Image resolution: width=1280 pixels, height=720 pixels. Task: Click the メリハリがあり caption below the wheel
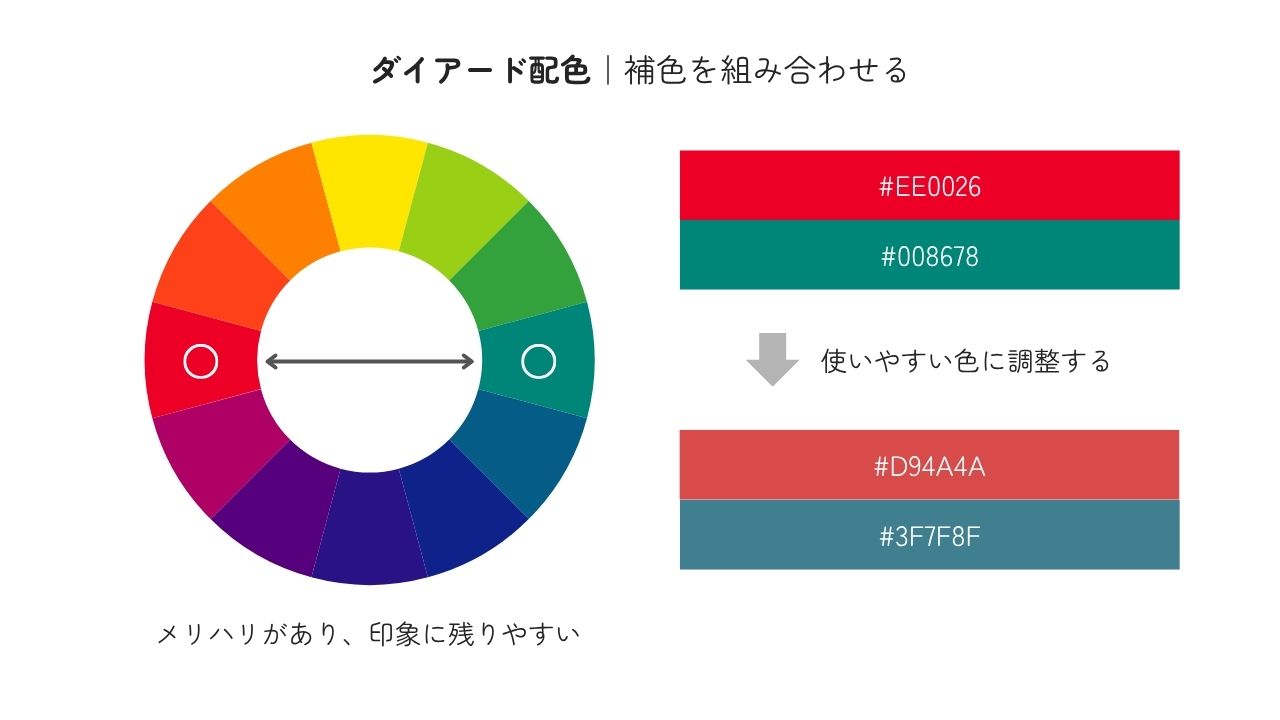click(251, 634)
